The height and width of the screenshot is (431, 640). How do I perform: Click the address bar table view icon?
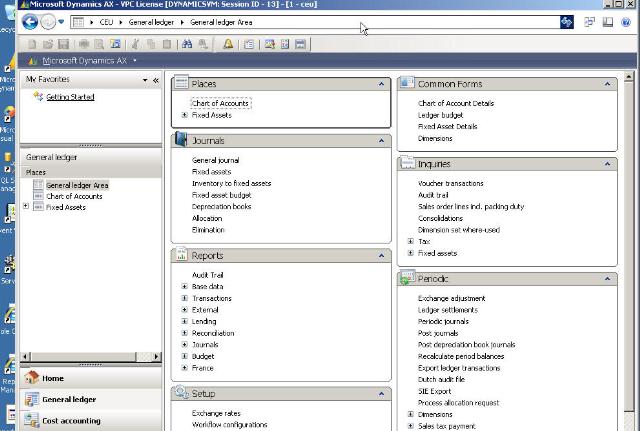(78, 22)
